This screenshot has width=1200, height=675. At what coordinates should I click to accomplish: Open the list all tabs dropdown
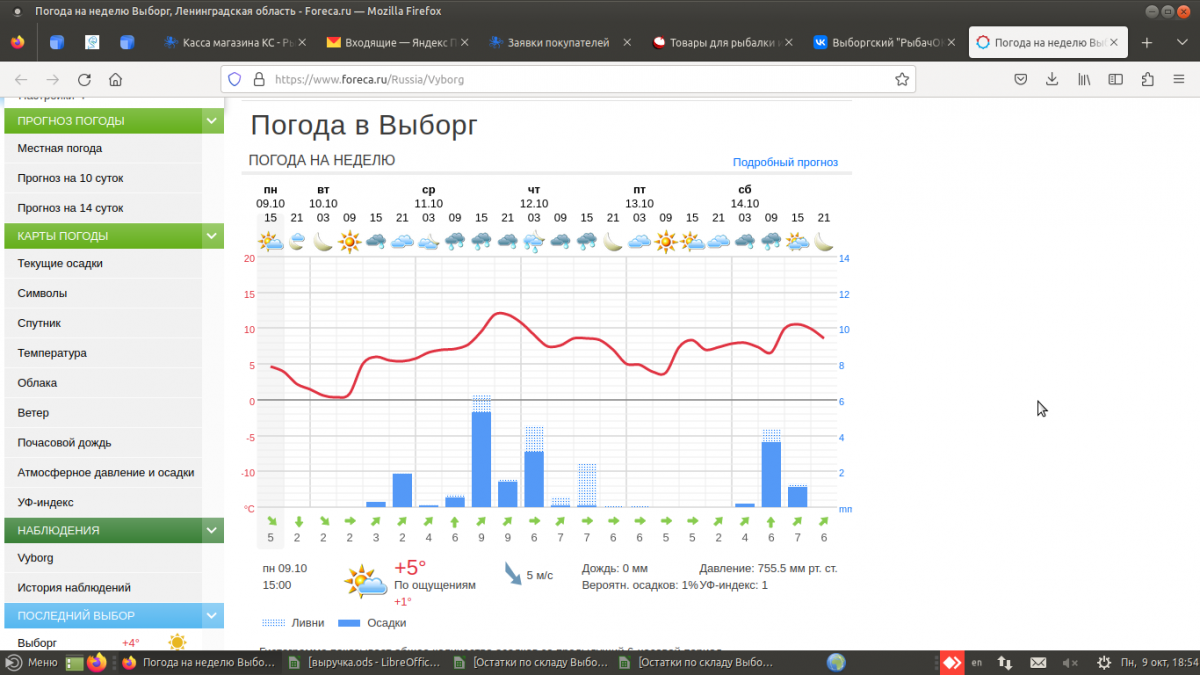1180,43
